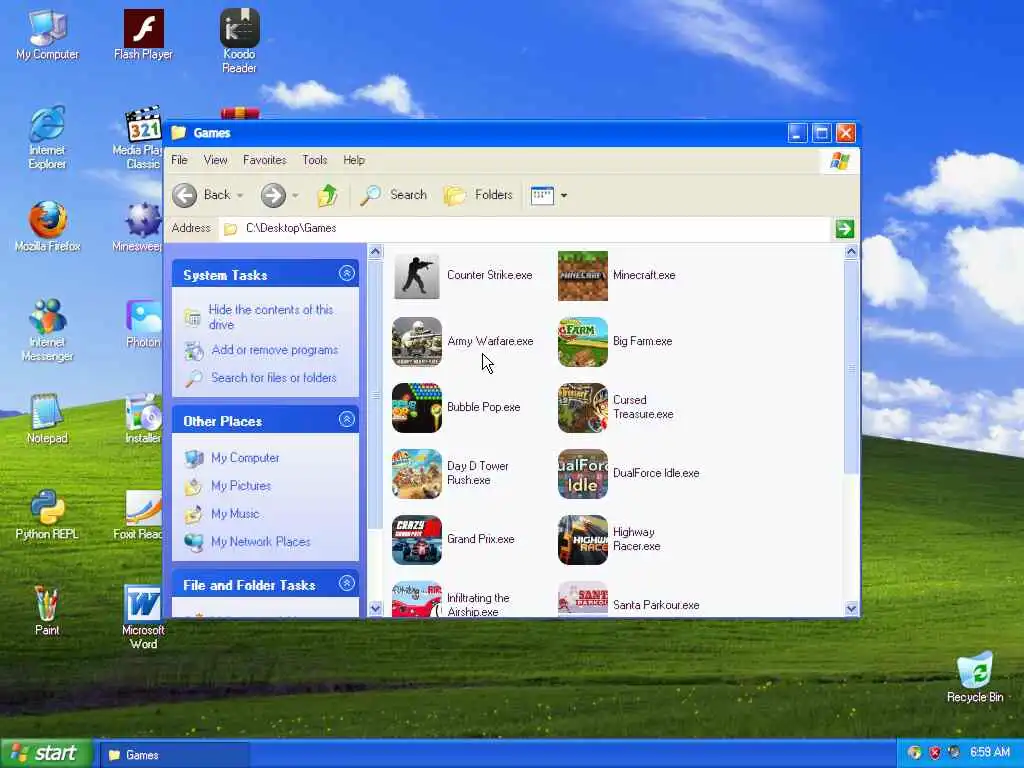Select Infiltrating the Airship.exe icon
Screen dimensions: 1024x768
click(x=417, y=599)
